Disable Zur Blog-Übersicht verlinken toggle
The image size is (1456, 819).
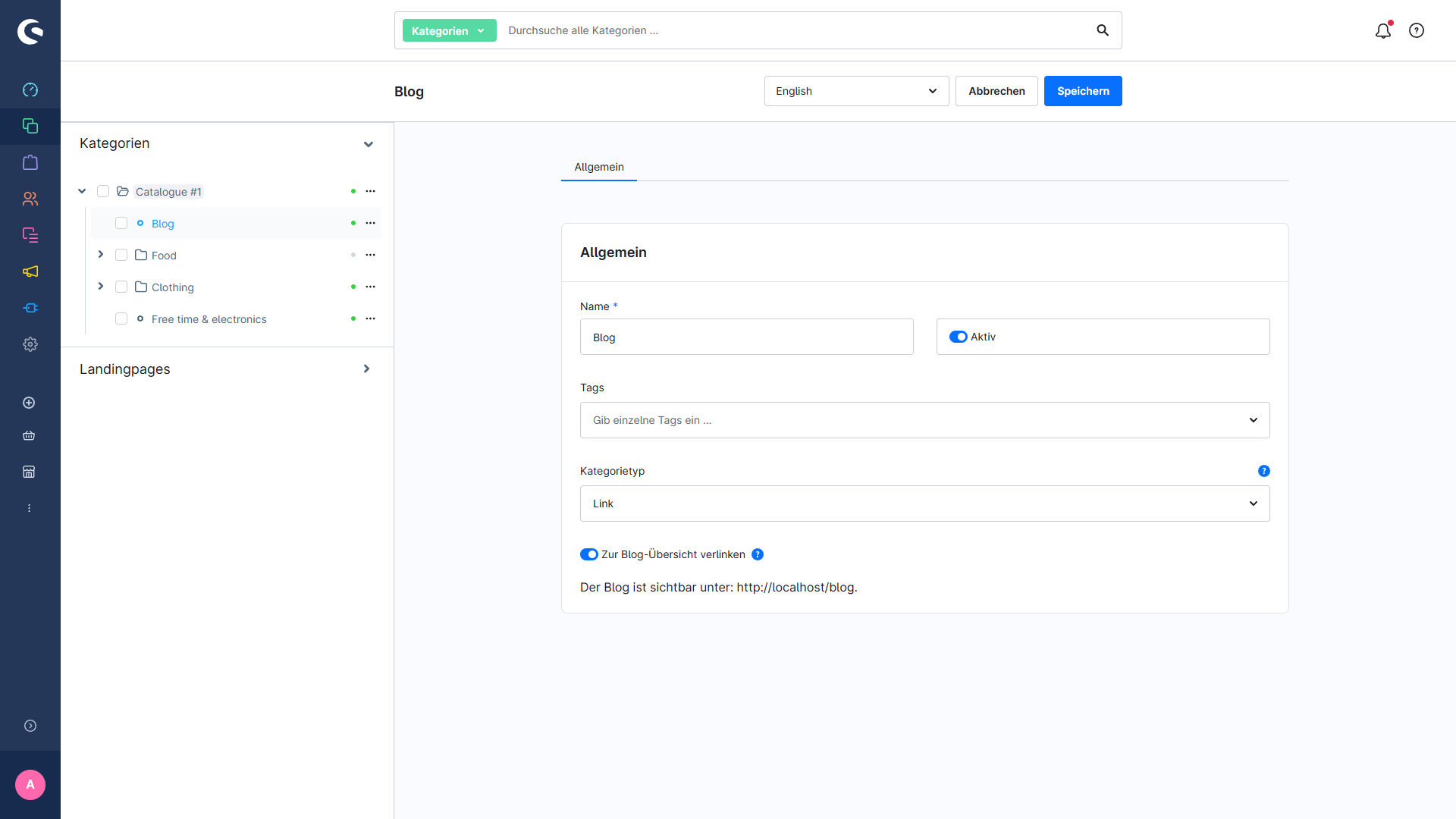click(x=589, y=554)
